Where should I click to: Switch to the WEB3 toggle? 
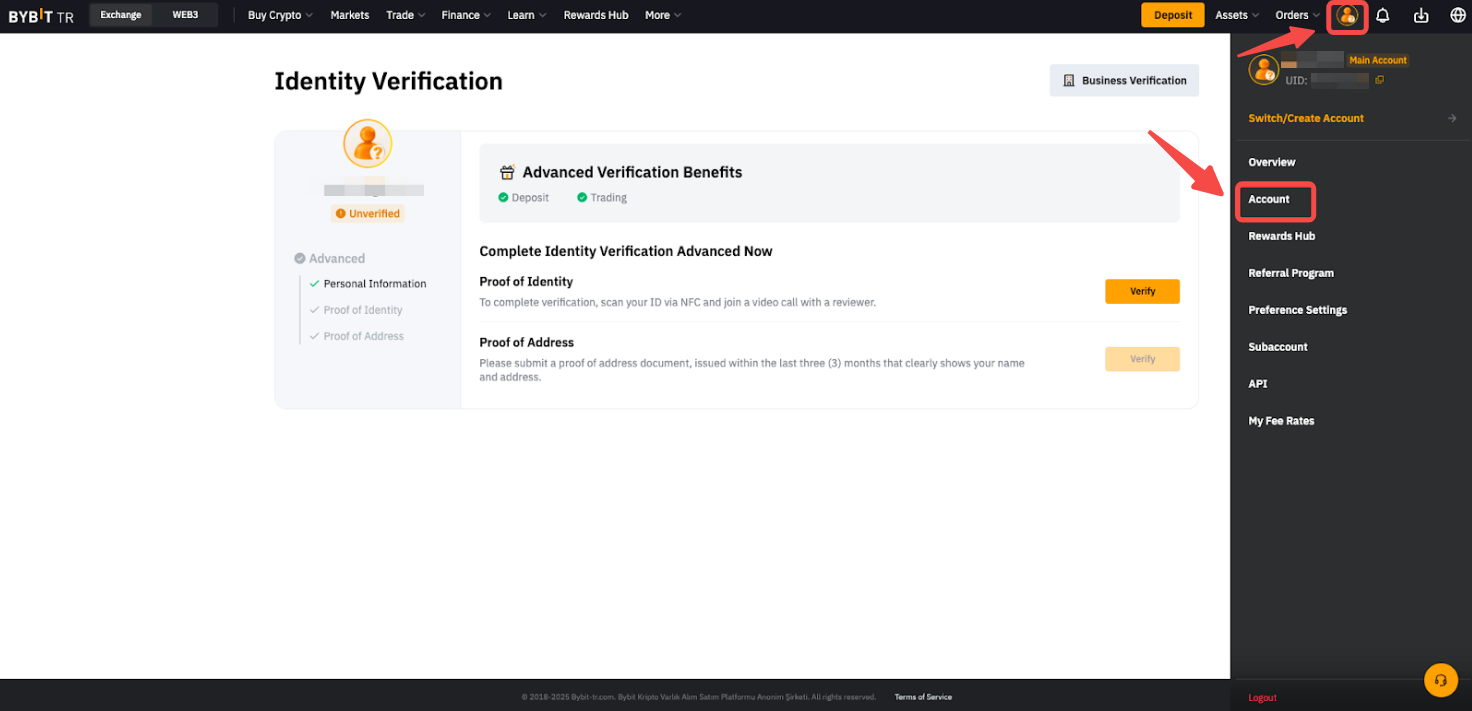185,15
